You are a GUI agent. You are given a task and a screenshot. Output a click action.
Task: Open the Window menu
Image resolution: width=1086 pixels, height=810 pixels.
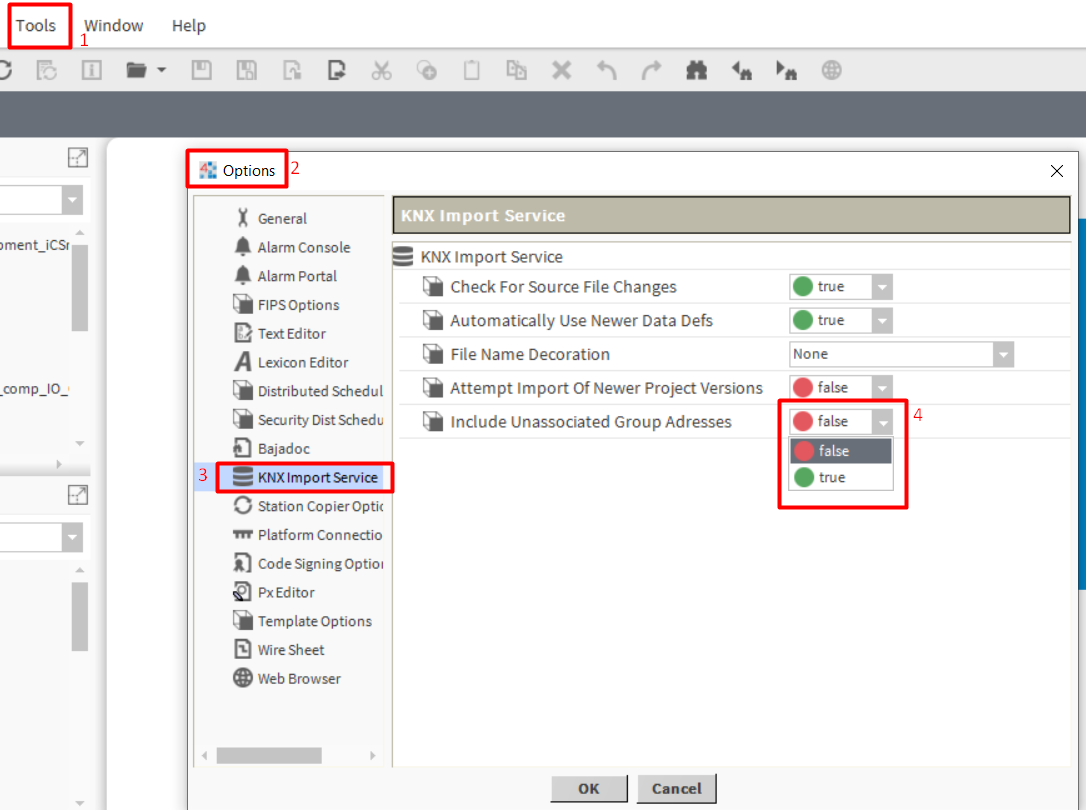click(x=112, y=26)
